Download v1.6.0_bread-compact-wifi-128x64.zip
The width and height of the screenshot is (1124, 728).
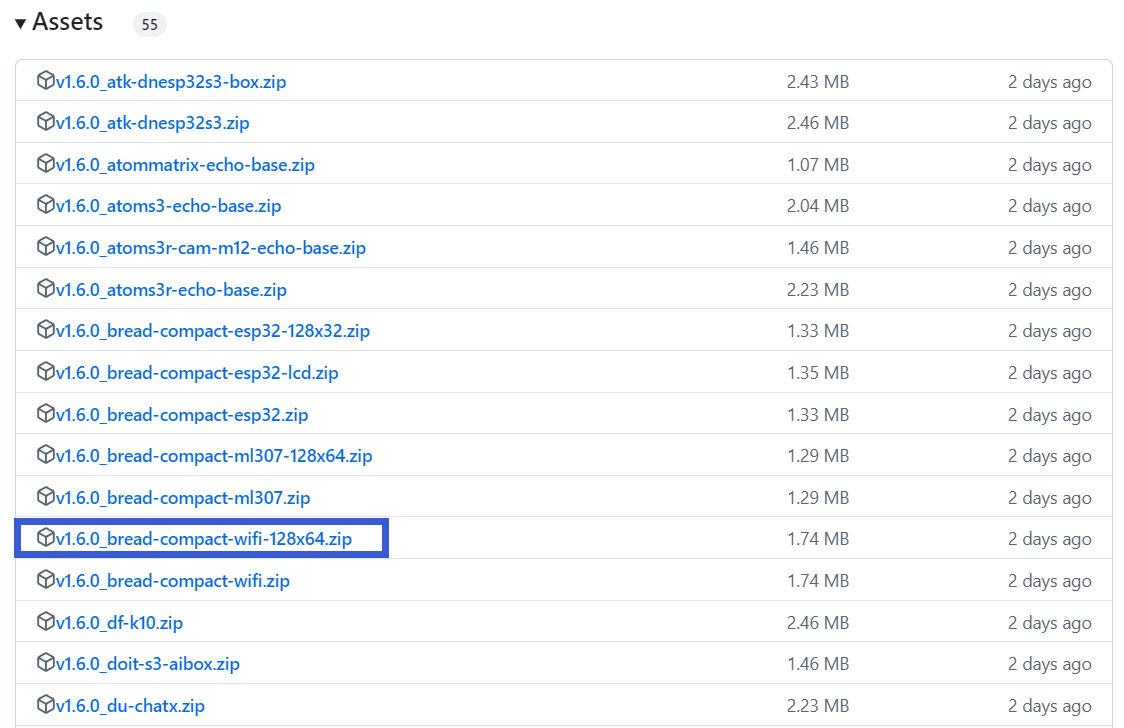(x=204, y=539)
